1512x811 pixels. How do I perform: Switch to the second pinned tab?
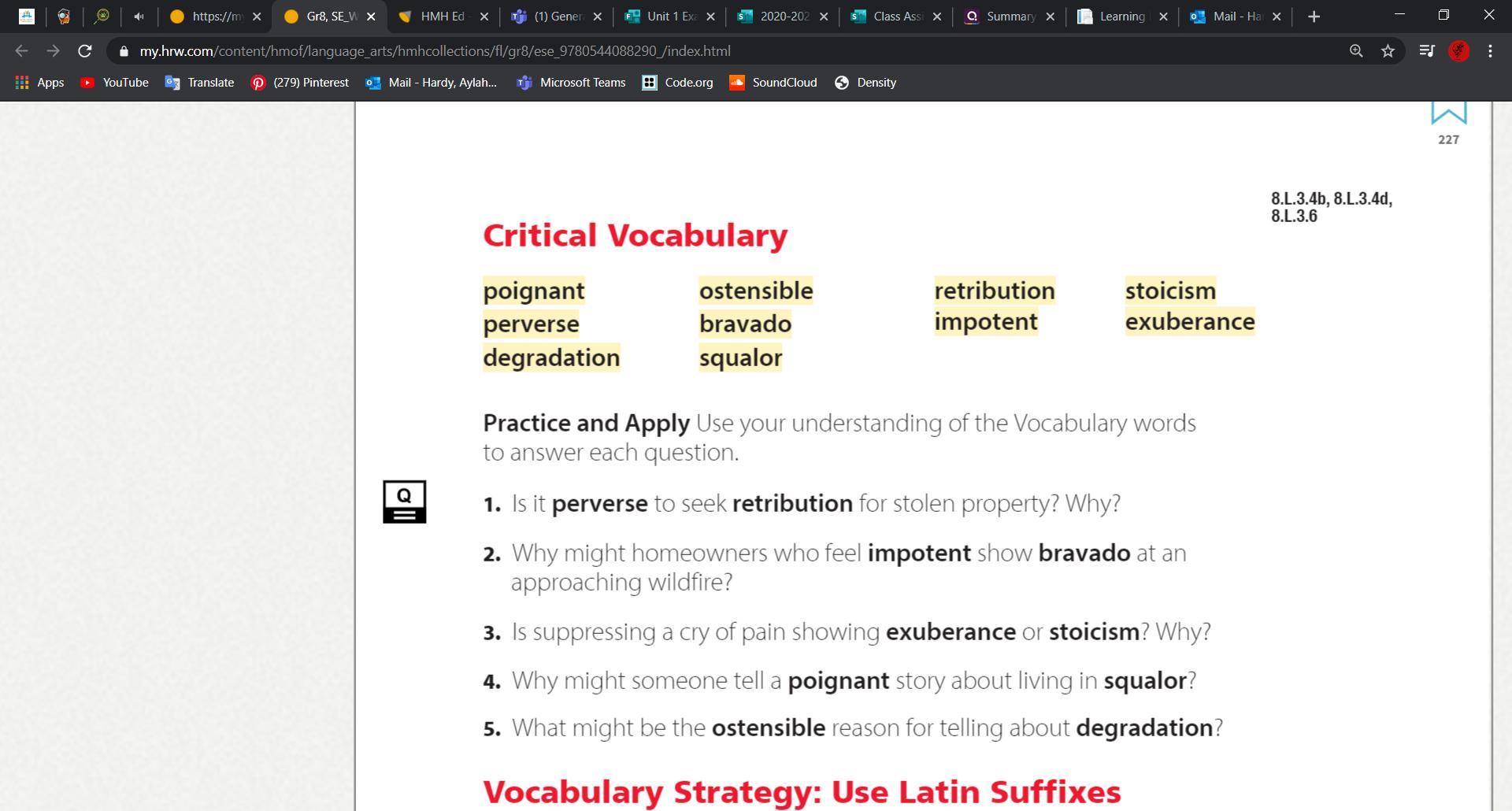(x=64, y=17)
